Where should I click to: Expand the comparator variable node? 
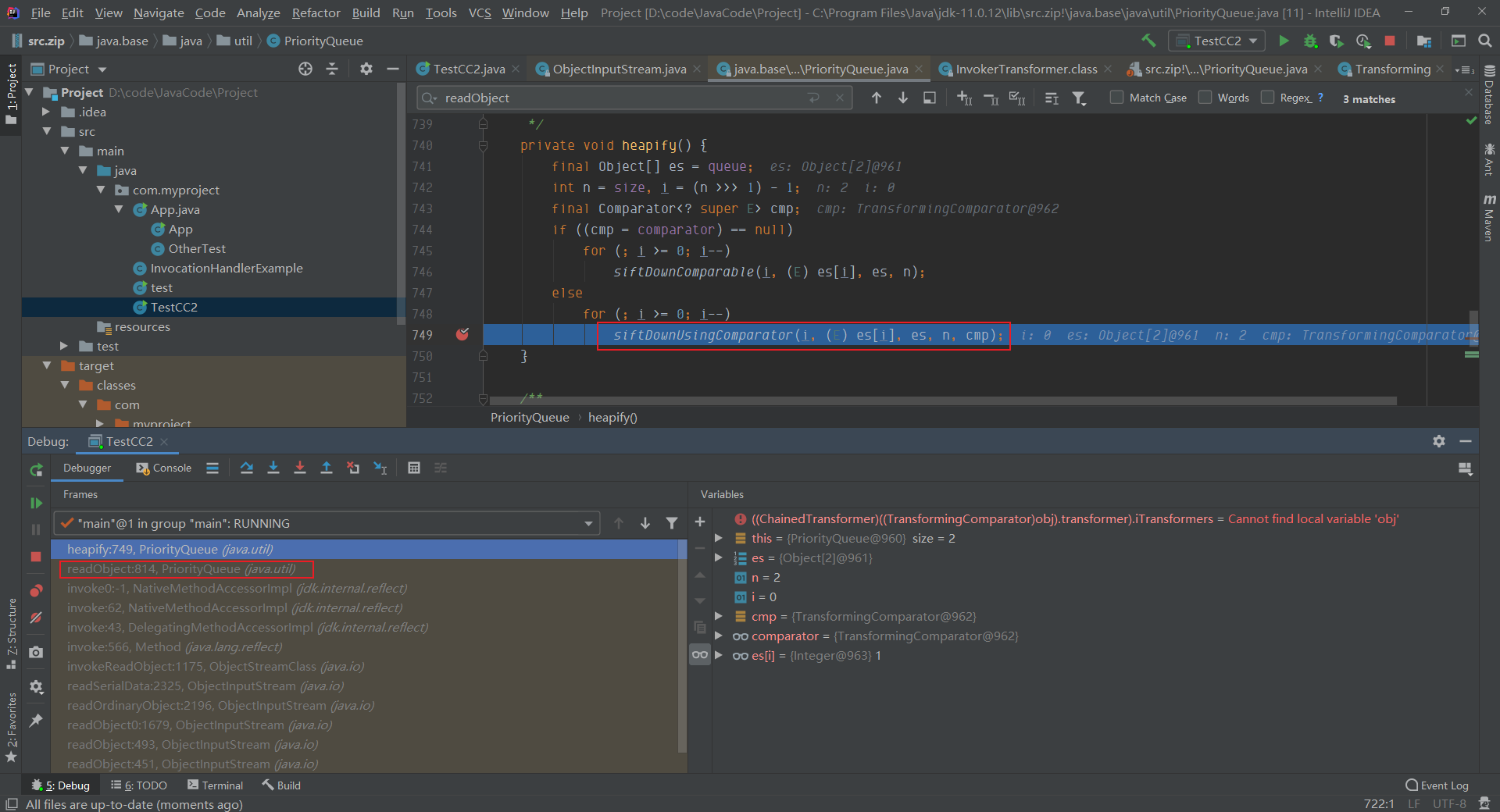(x=719, y=636)
